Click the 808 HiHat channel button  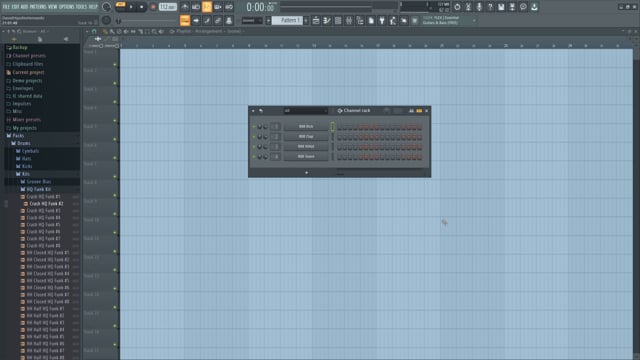click(x=306, y=147)
